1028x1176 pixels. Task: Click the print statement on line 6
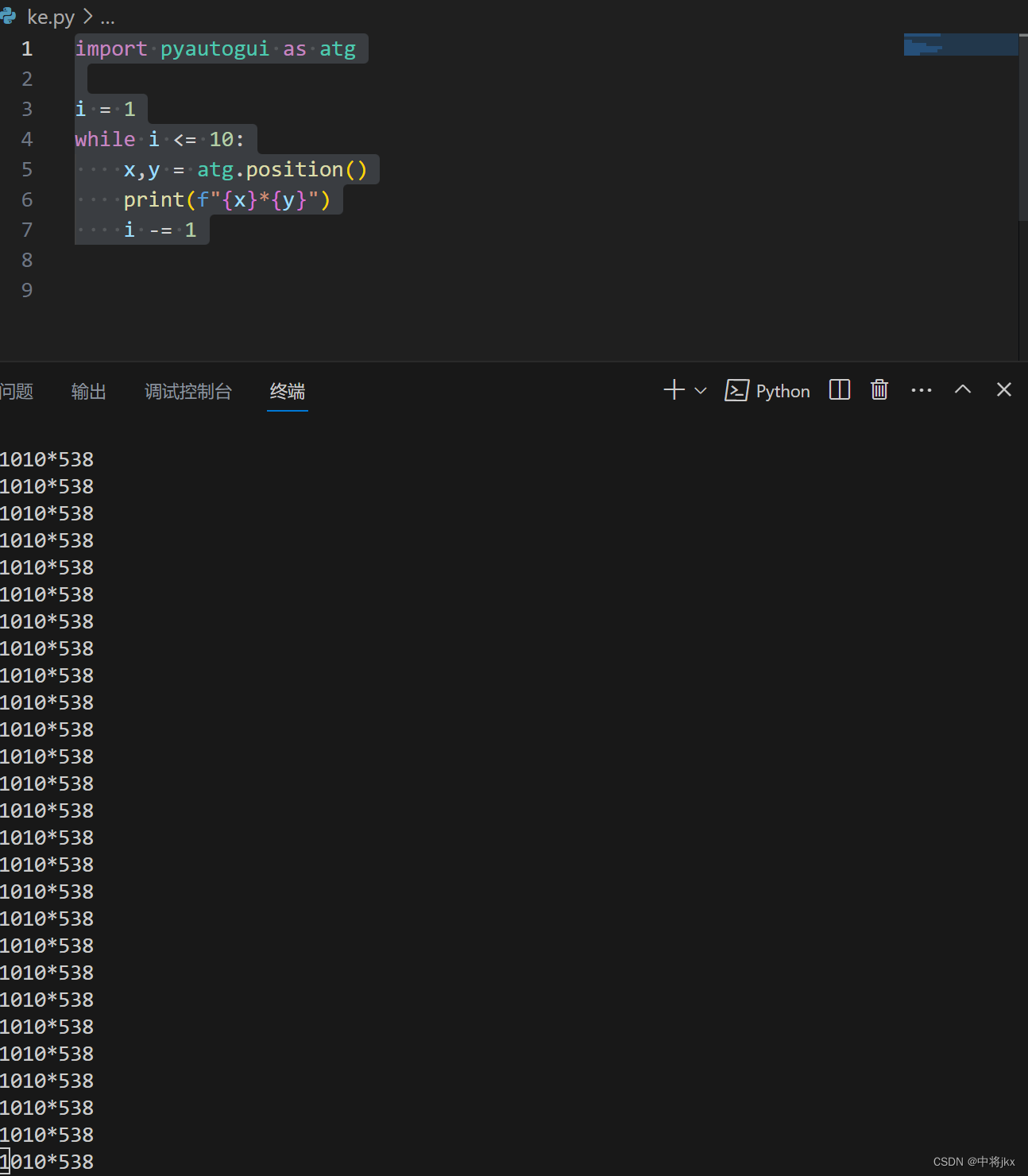point(226,199)
